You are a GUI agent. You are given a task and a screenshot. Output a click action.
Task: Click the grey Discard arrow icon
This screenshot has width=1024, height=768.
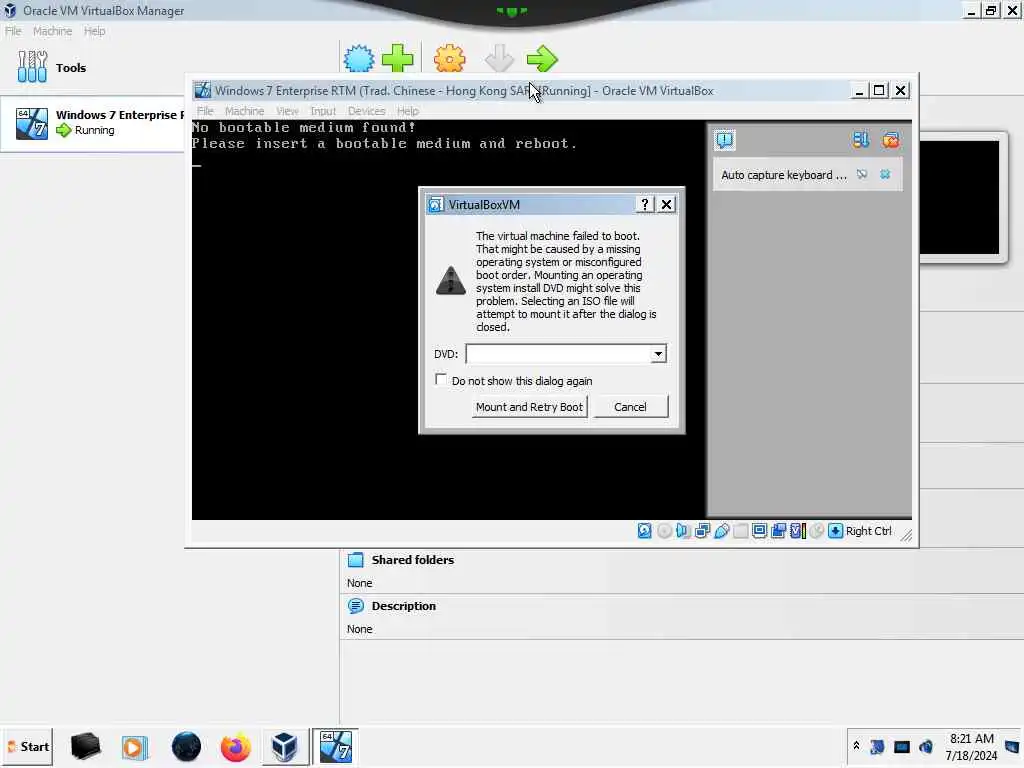(499, 59)
